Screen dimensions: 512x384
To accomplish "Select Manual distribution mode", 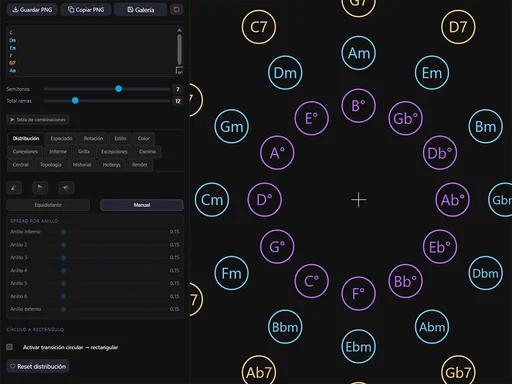I will [x=142, y=205].
